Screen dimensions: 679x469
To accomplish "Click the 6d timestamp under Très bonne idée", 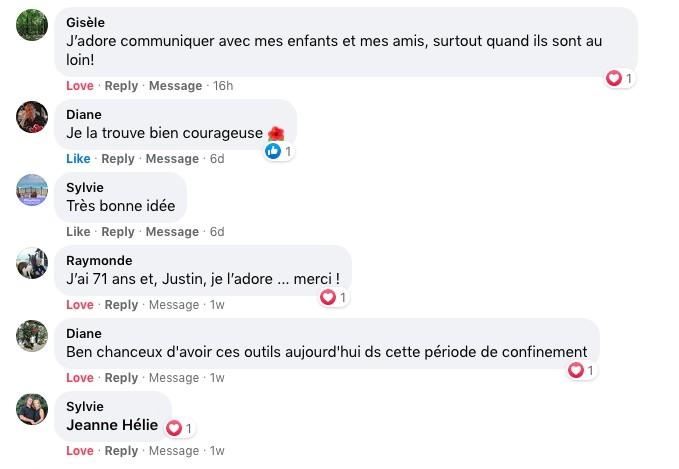I will [217, 232].
